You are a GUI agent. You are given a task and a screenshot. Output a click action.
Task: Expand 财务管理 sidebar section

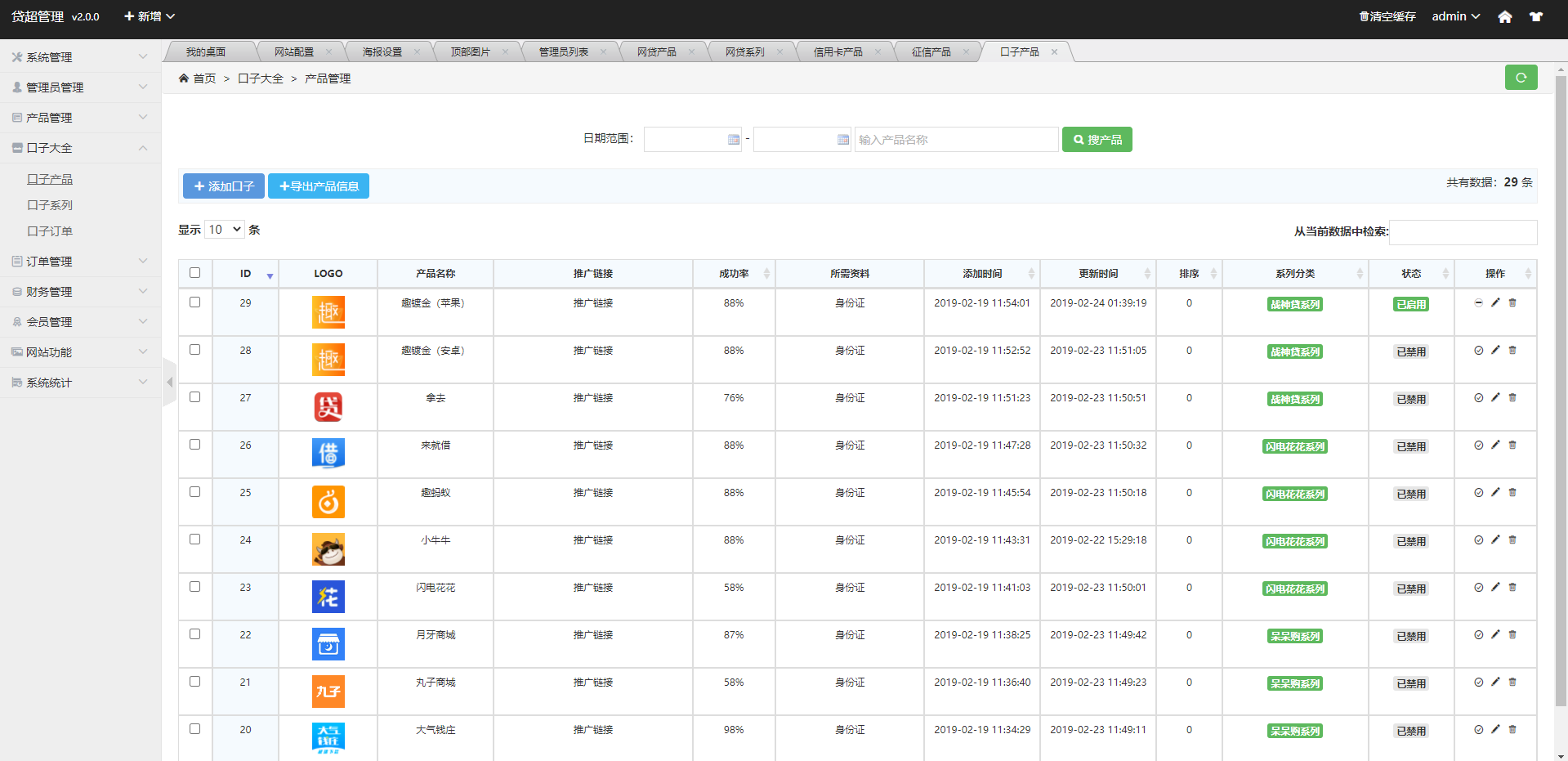tap(80, 292)
